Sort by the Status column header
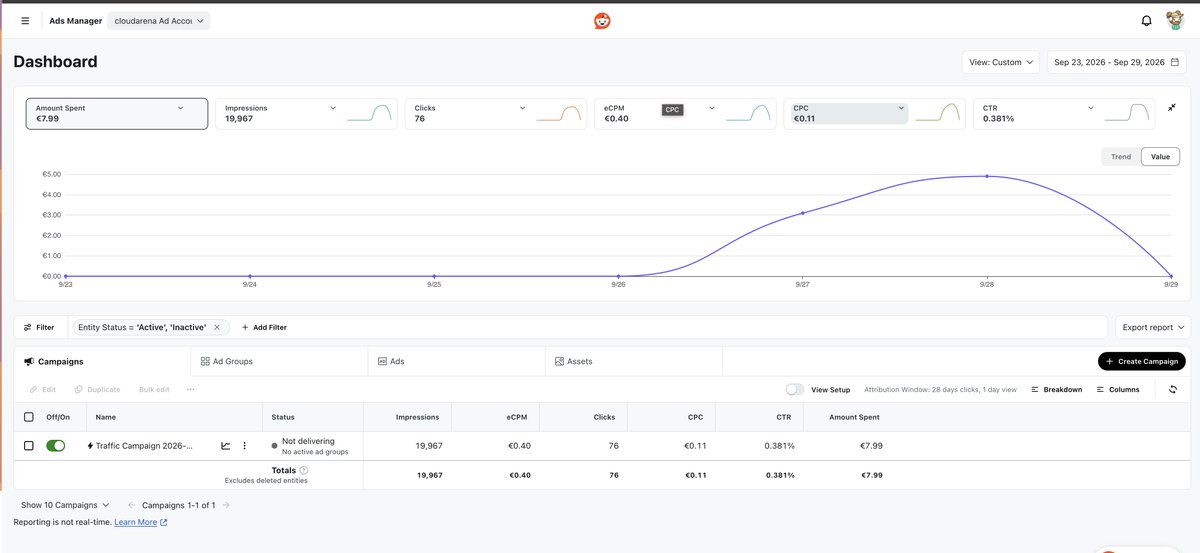The image size is (1200, 553). coord(283,417)
